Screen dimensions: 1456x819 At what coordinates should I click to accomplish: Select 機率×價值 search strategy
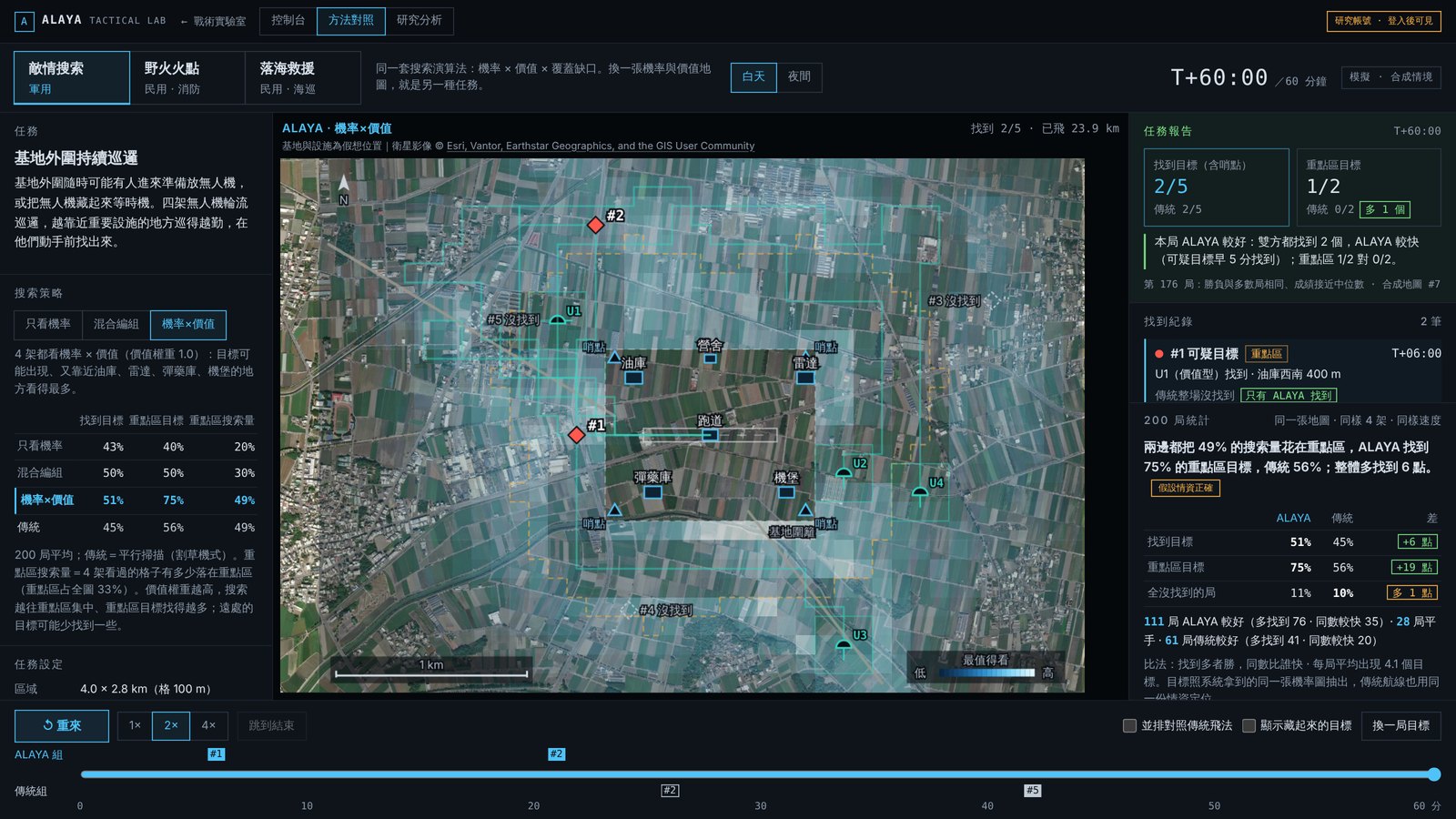click(x=188, y=325)
